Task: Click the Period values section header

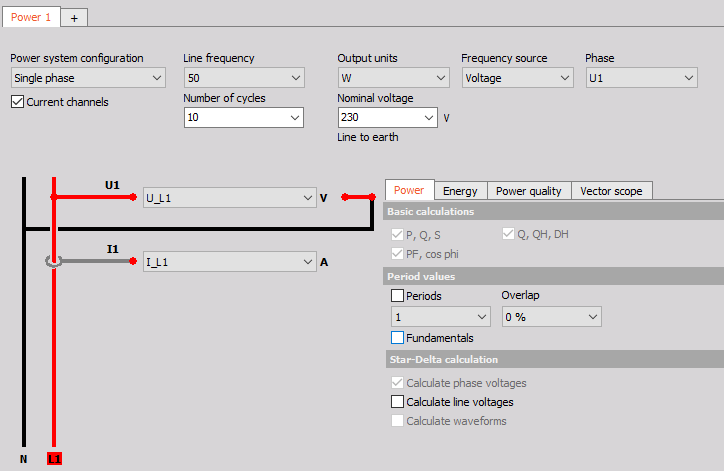Action: click(x=553, y=277)
